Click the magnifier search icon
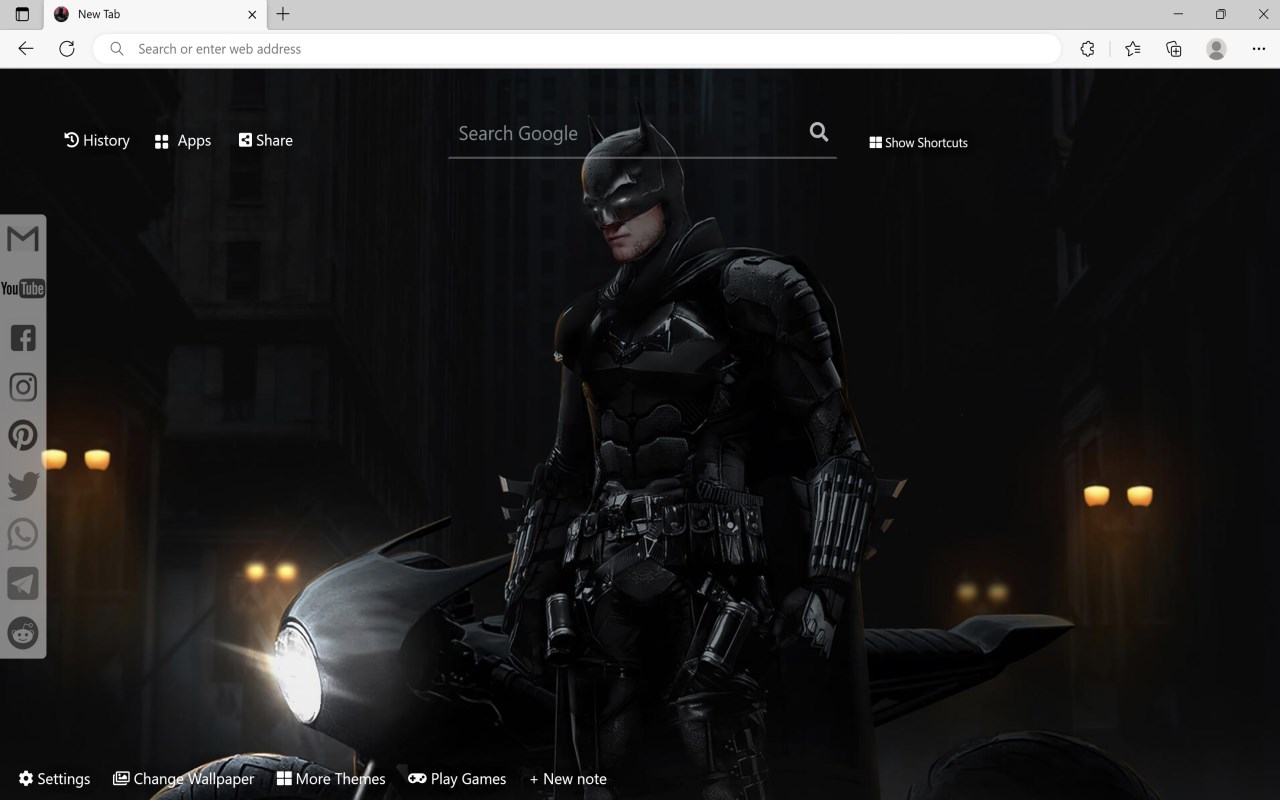 click(819, 132)
